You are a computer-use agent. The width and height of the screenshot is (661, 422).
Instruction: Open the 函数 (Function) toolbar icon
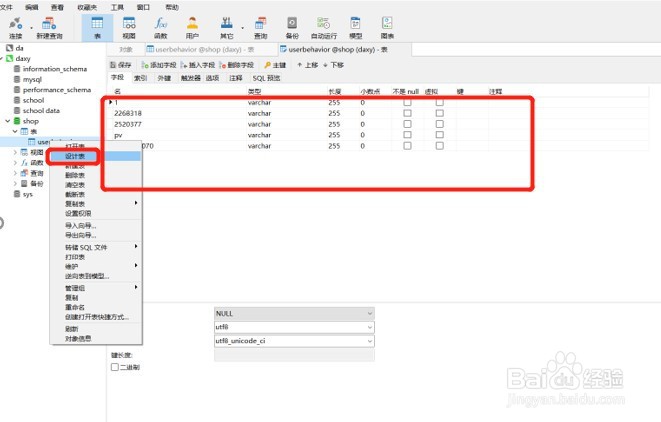(x=161, y=28)
